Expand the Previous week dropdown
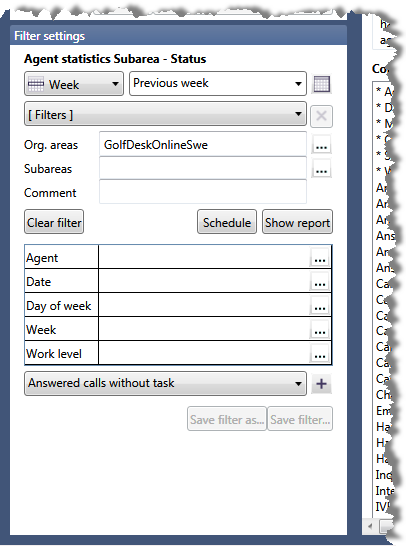406x546 pixels. coord(218,84)
